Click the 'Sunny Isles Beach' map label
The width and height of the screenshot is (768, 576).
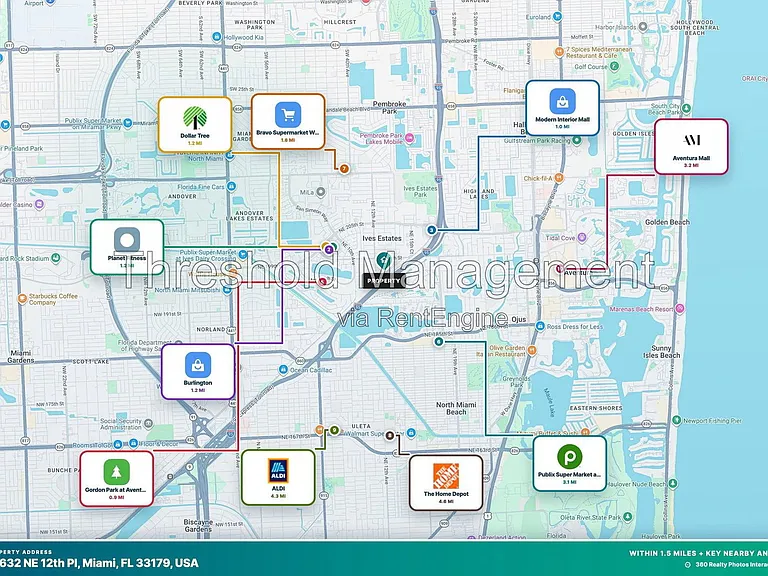point(661,352)
